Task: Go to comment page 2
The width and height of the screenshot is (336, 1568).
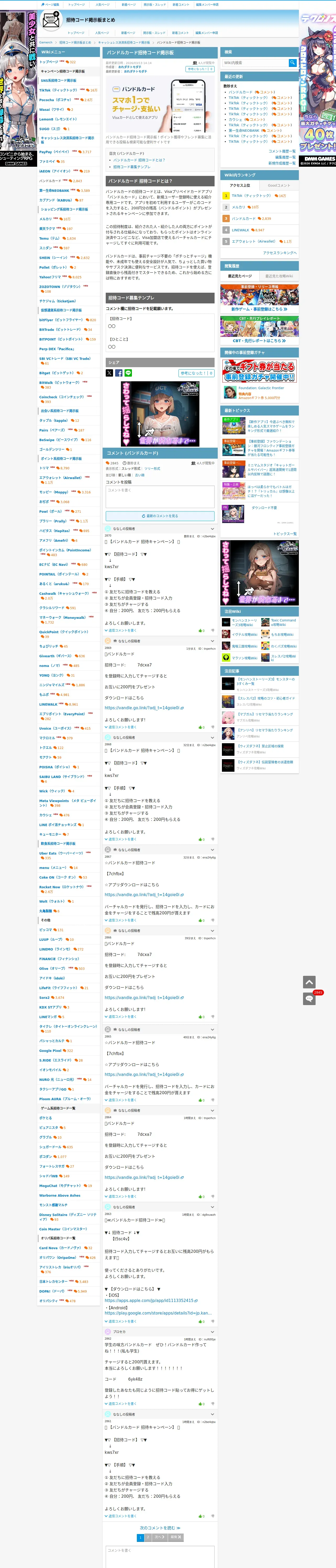Action: [148, 1538]
